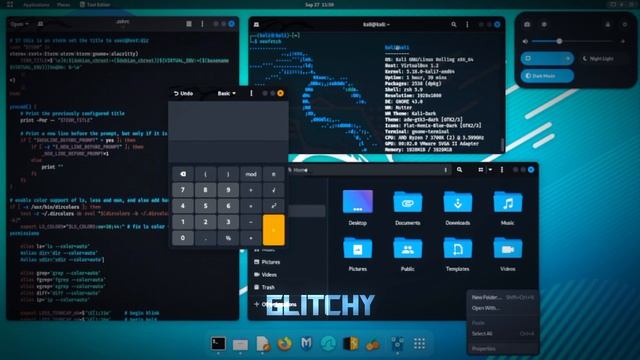This screenshot has width=640, height=360.
Task: Open the dropdown arrow next to Open
Action: point(27,24)
